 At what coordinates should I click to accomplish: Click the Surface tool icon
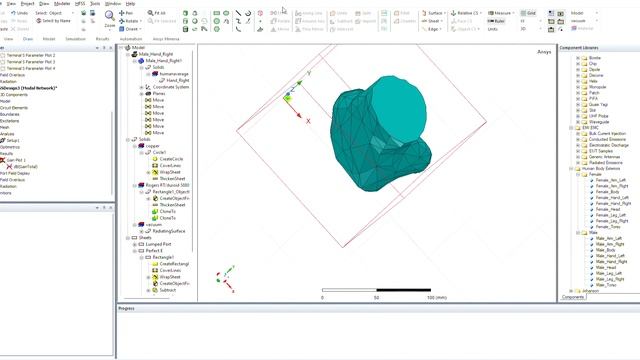[x=424, y=13]
